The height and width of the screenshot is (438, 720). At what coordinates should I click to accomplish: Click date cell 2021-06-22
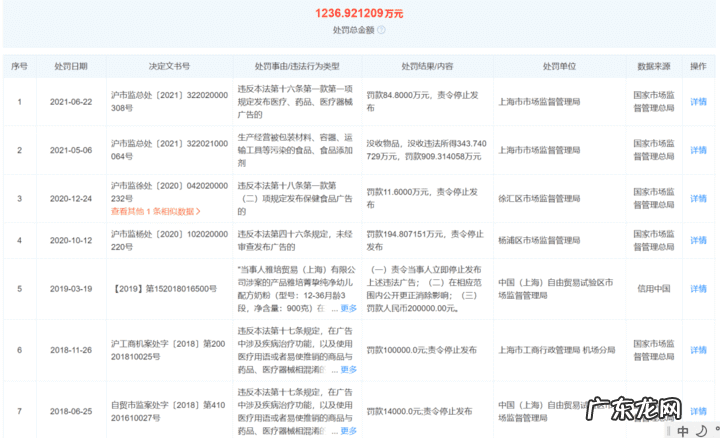coord(71,101)
